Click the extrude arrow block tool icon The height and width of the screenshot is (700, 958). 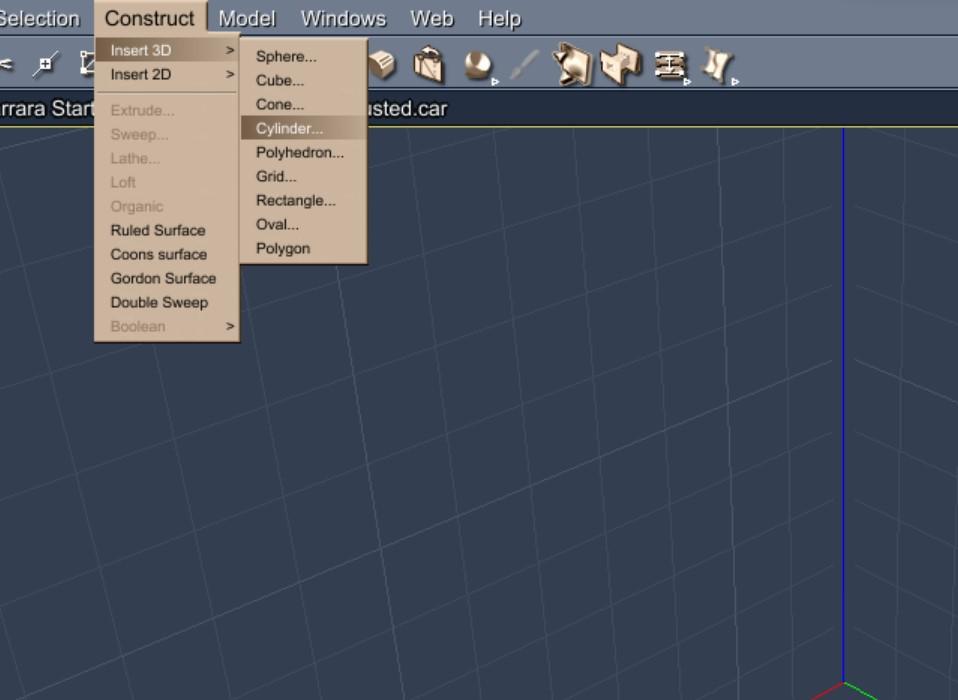[x=572, y=64]
